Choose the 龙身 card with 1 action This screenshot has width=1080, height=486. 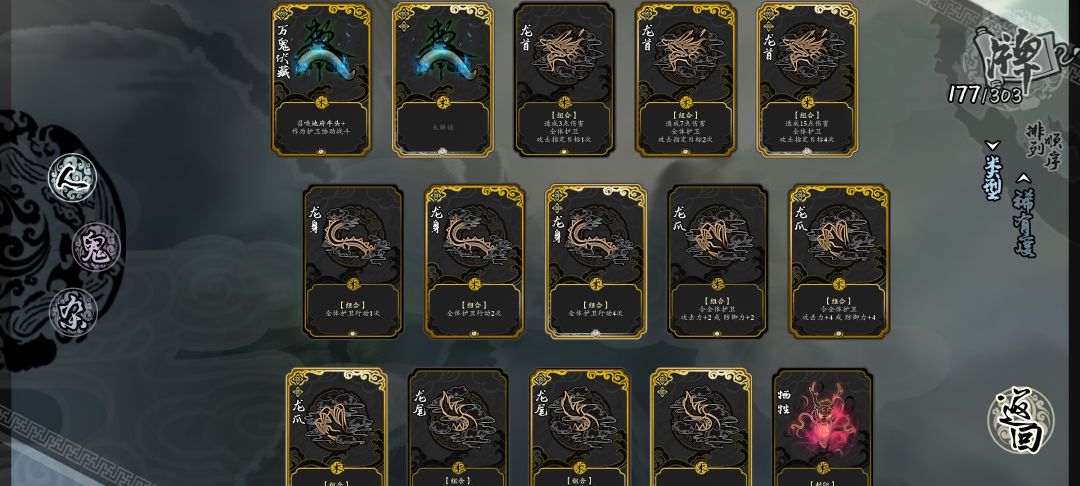tap(353, 262)
